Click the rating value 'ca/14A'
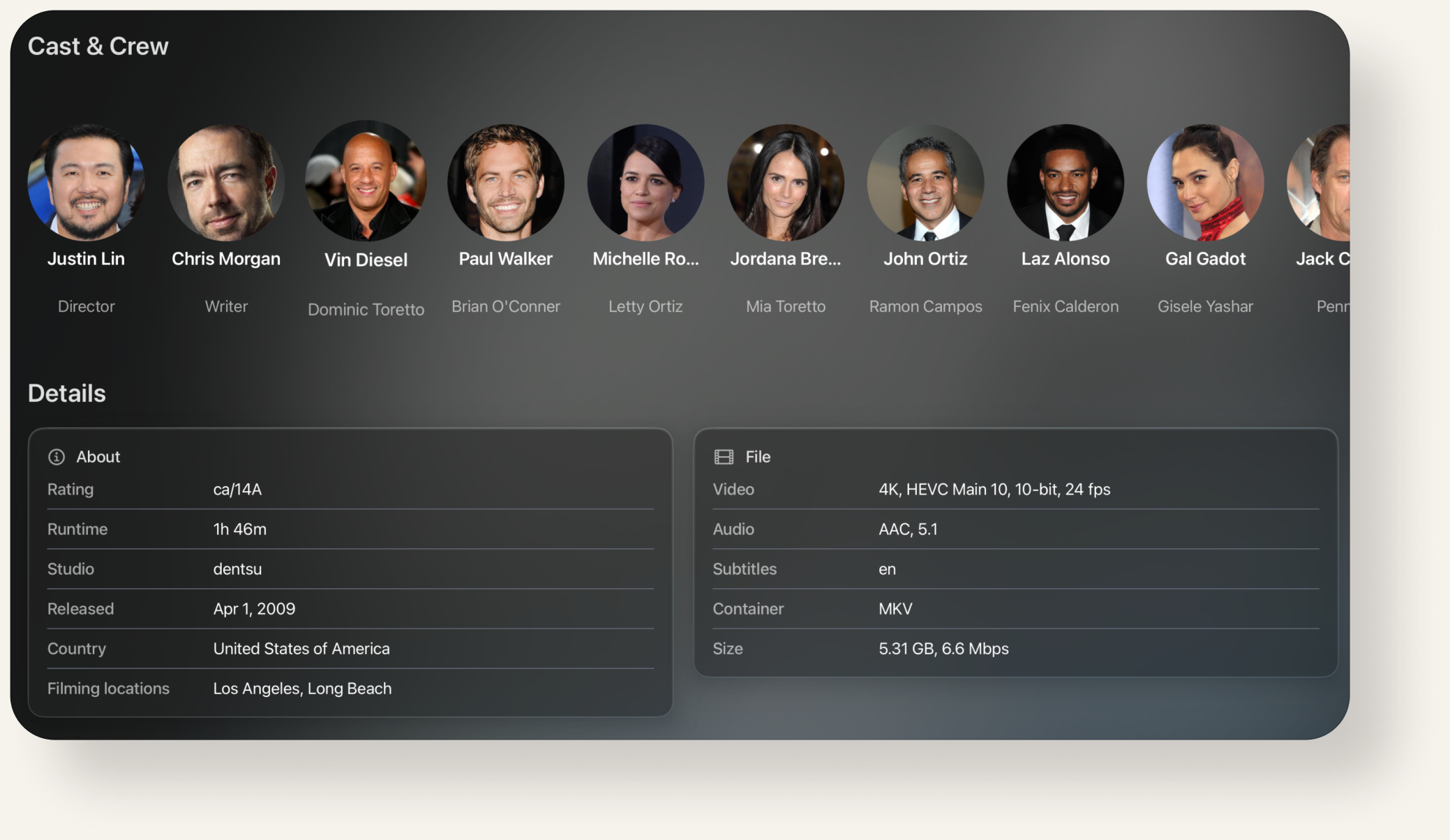Screen dimensions: 1450x840 pyautogui.click(x=237, y=490)
